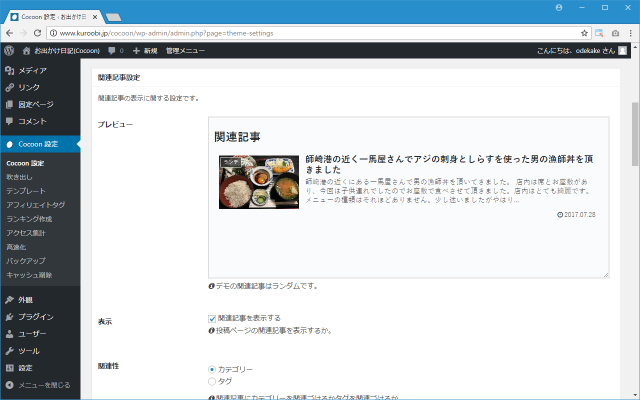
Task: Click the 関連記事設定 section header
Action: (119, 78)
